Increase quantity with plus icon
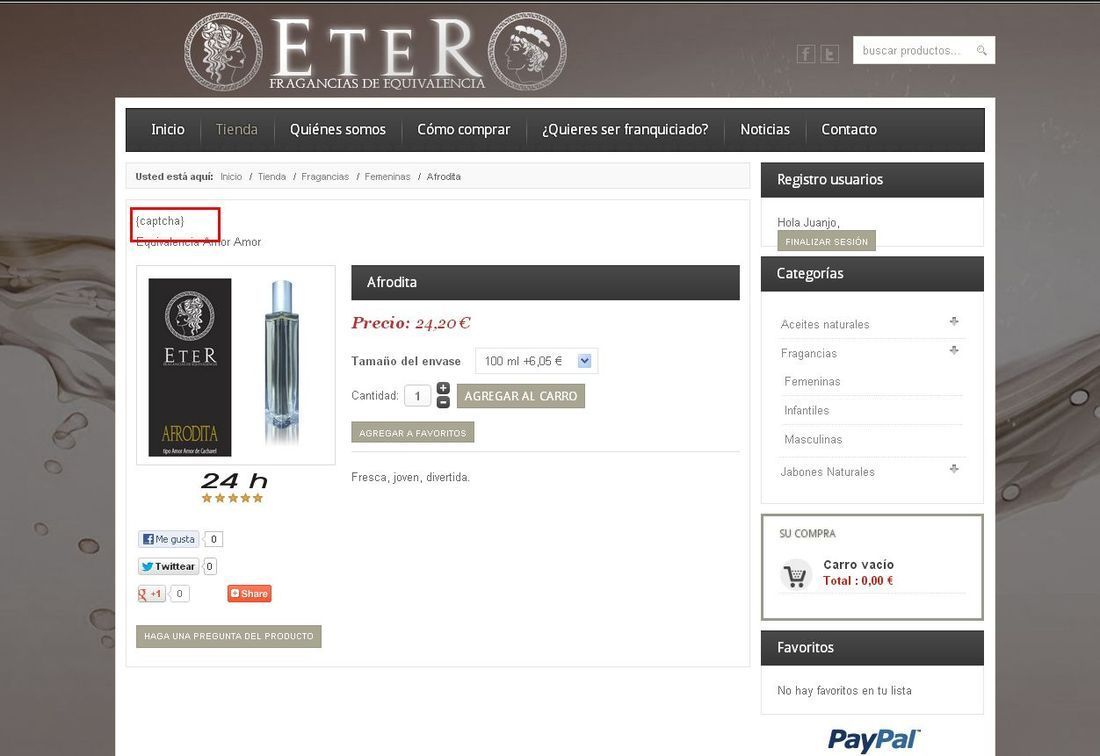 tap(443, 389)
